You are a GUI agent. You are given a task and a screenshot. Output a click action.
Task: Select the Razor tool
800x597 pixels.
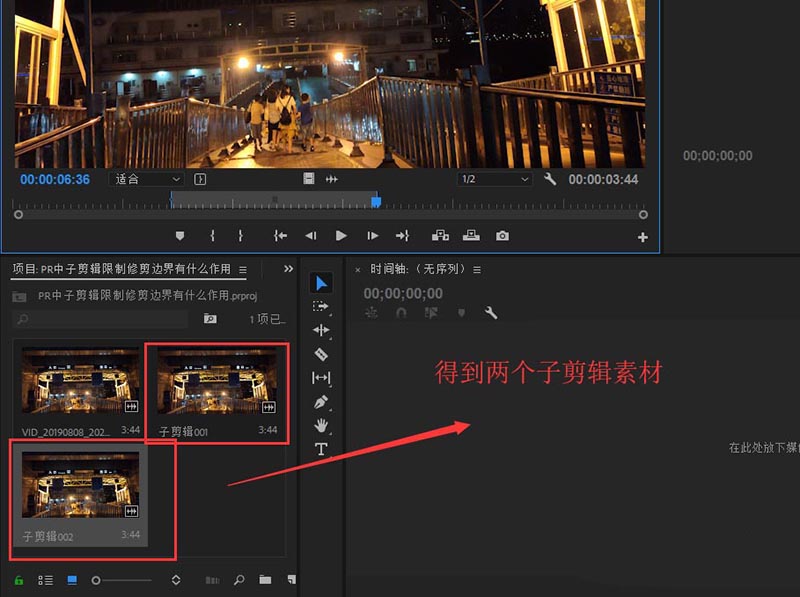[x=321, y=354]
